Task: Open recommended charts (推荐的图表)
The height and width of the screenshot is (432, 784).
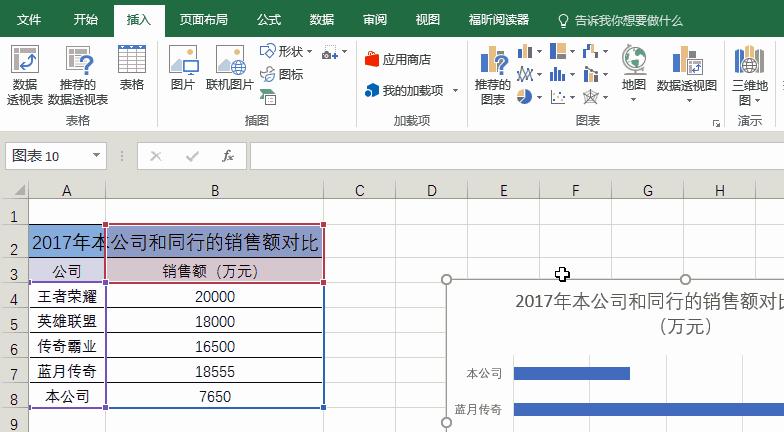Action: coord(492,75)
